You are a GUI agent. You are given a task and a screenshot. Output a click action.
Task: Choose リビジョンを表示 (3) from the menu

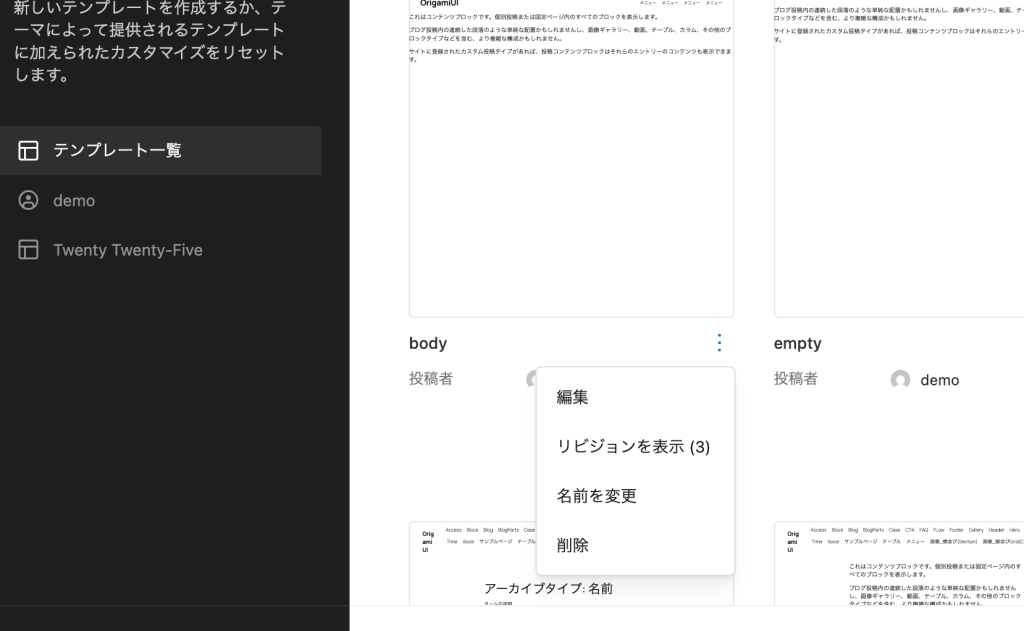[x=635, y=447]
